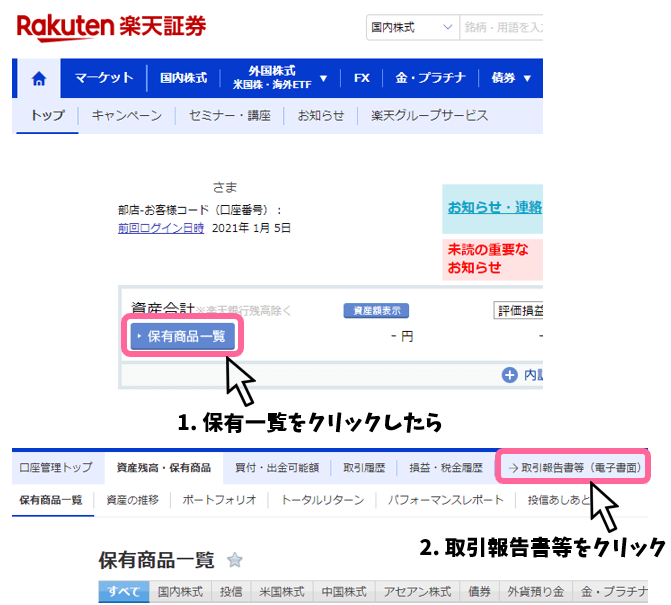Select the 外貨預り金 filter tab
The height and width of the screenshot is (605, 671).
536,591
